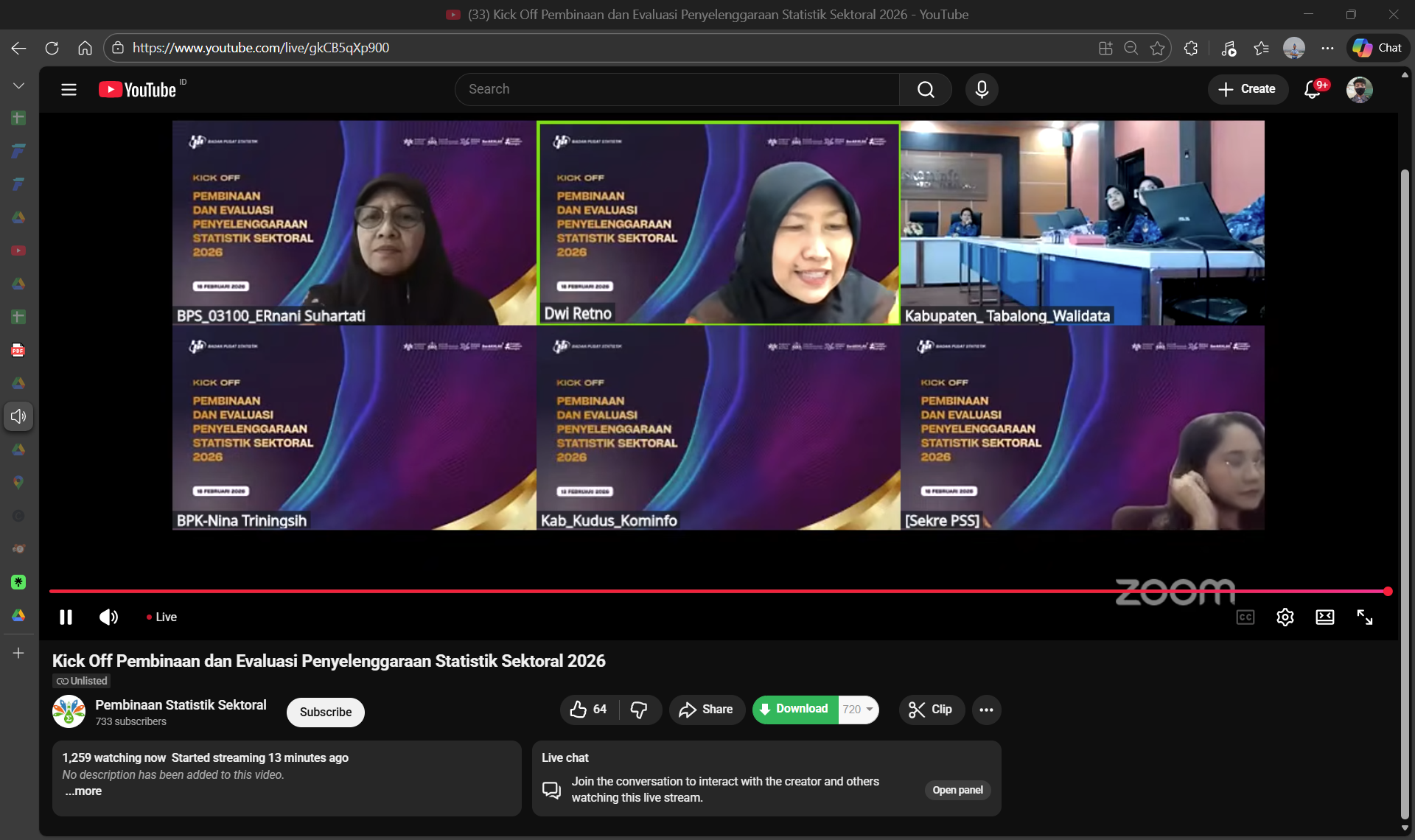Toggle closed captions CC button
Image resolution: width=1415 pixels, height=840 pixels.
click(1245, 617)
